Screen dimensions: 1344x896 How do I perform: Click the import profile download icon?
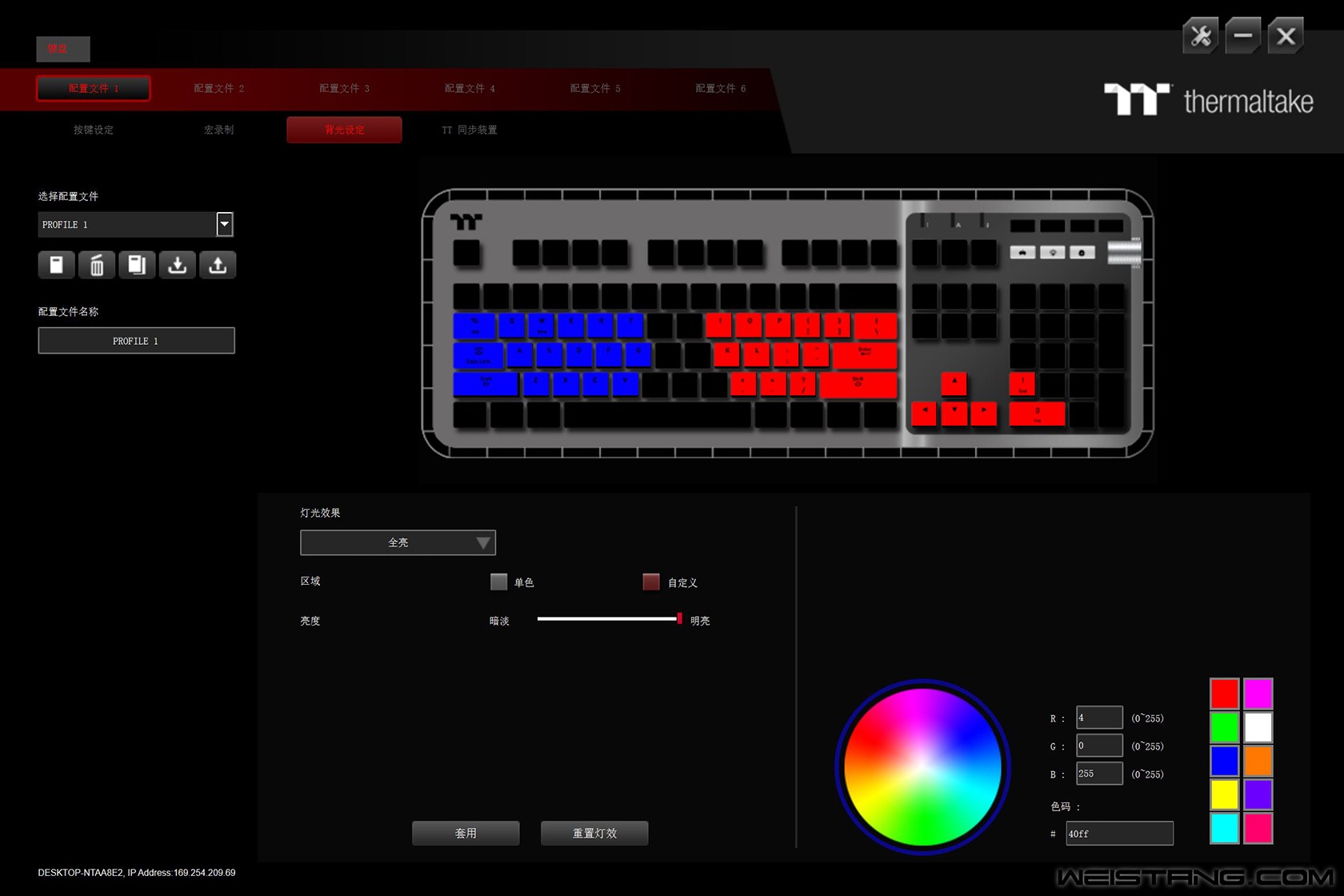(x=178, y=265)
